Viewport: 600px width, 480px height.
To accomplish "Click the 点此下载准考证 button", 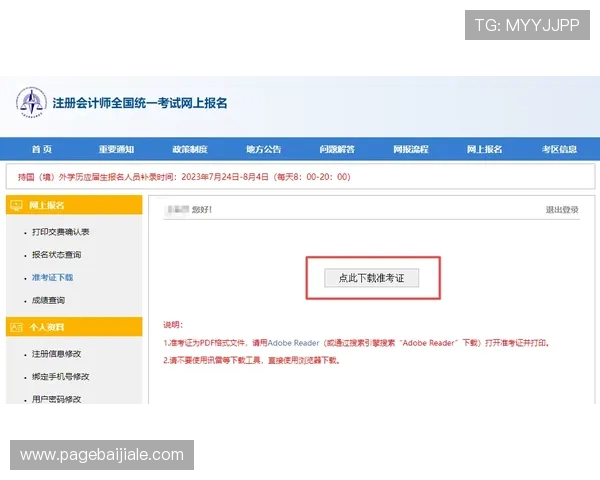I will pyautogui.click(x=372, y=278).
